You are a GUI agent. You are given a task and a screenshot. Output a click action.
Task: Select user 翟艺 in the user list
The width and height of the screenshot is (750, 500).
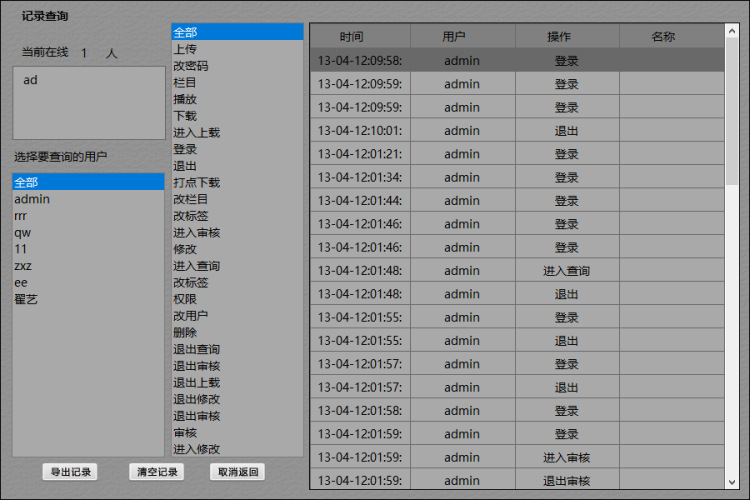pyautogui.click(x=26, y=299)
